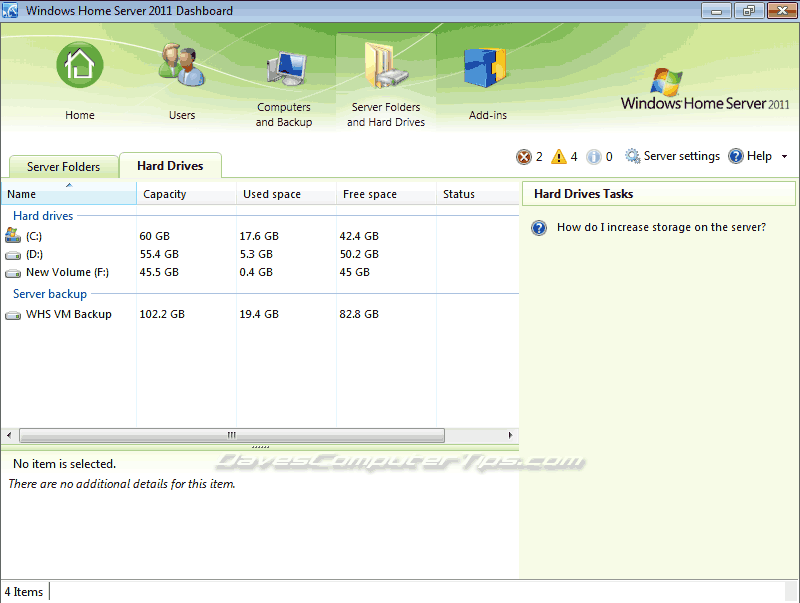Open the Home section icon
800x603 pixels.
[x=80, y=65]
